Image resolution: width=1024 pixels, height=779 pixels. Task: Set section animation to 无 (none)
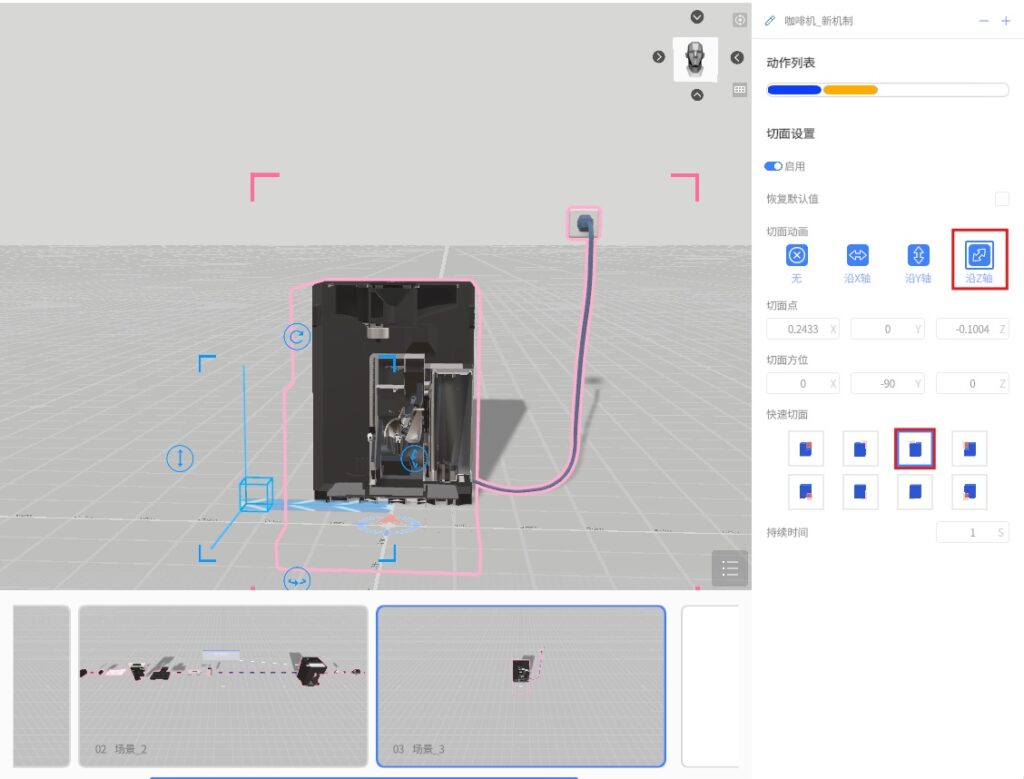(x=796, y=256)
